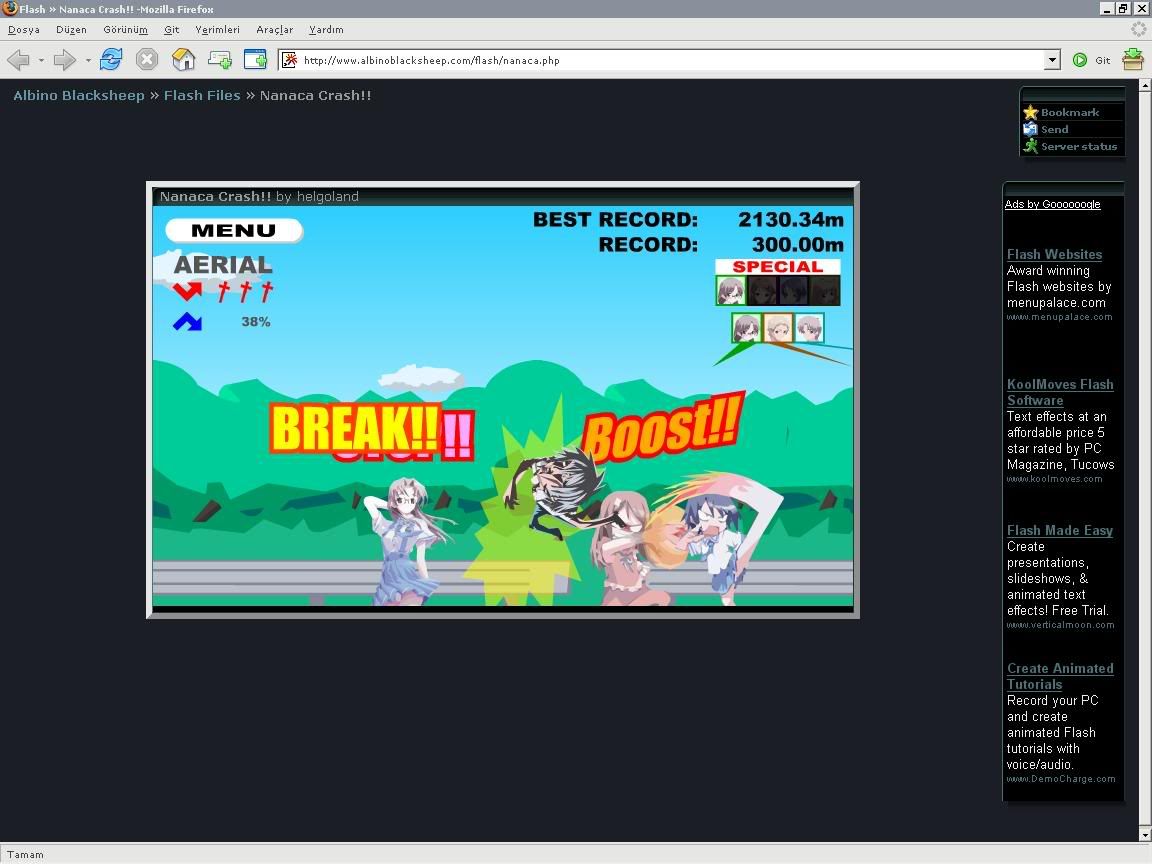Click the blue up-arrow aerial icon
This screenshot has height=864, width=1152.
click(187, 321)
